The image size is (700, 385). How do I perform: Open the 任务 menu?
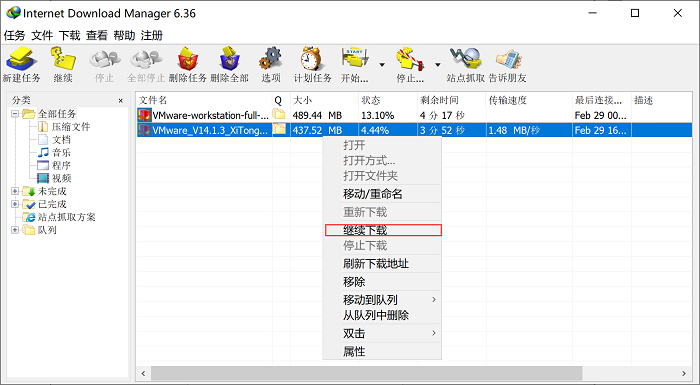(14, 35)
